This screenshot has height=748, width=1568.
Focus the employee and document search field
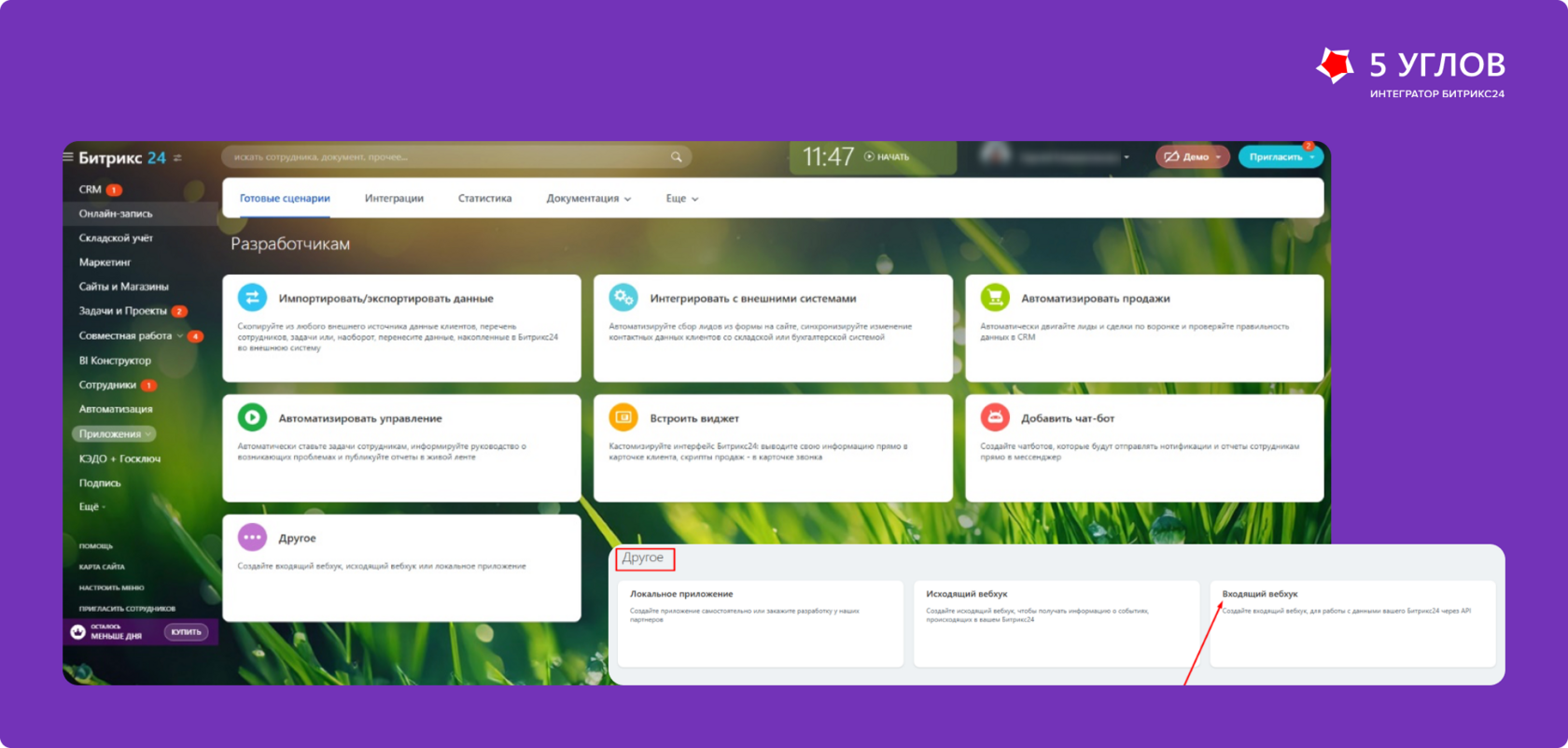456,157
